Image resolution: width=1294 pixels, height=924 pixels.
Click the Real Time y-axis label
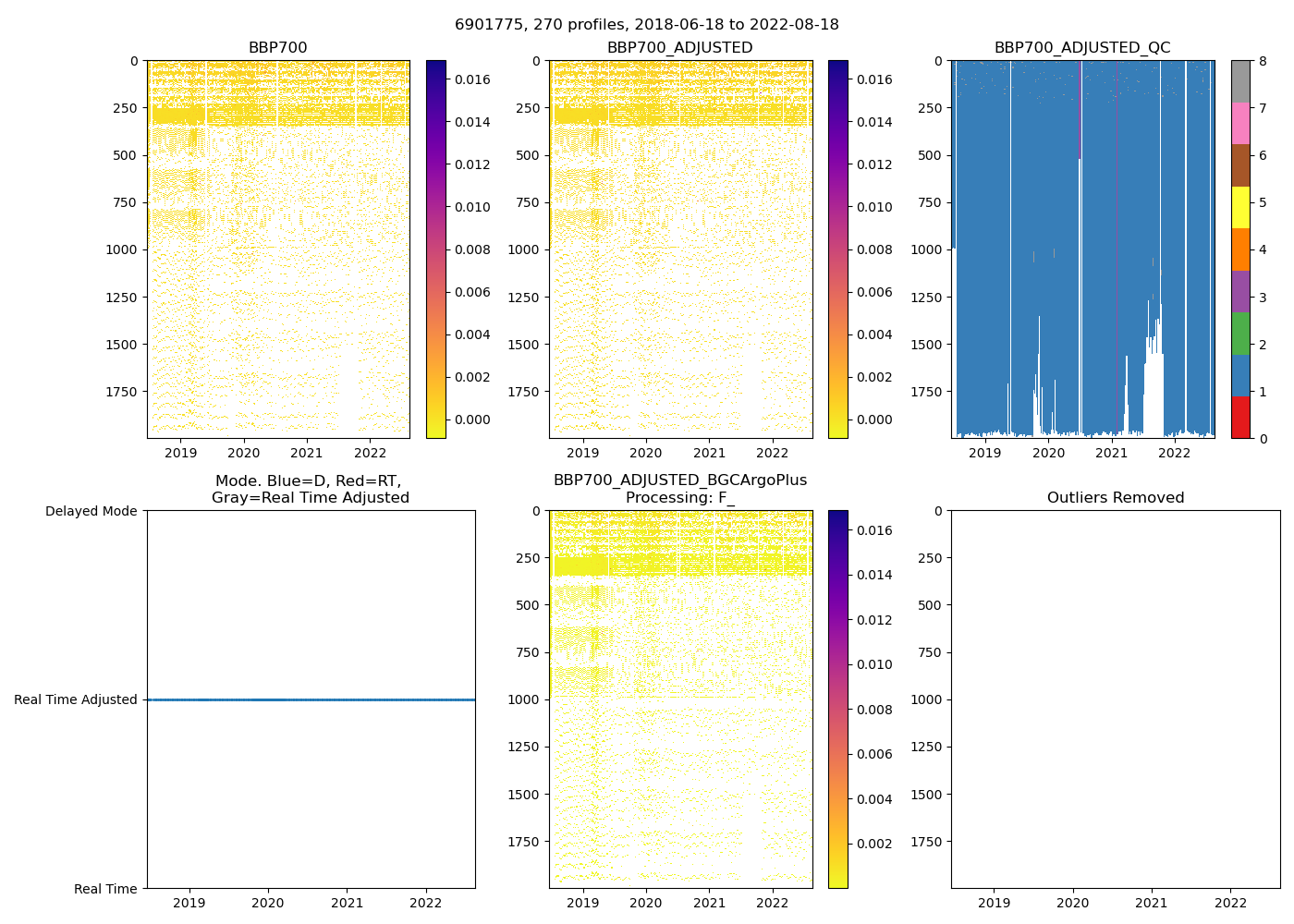pos(105,889)
